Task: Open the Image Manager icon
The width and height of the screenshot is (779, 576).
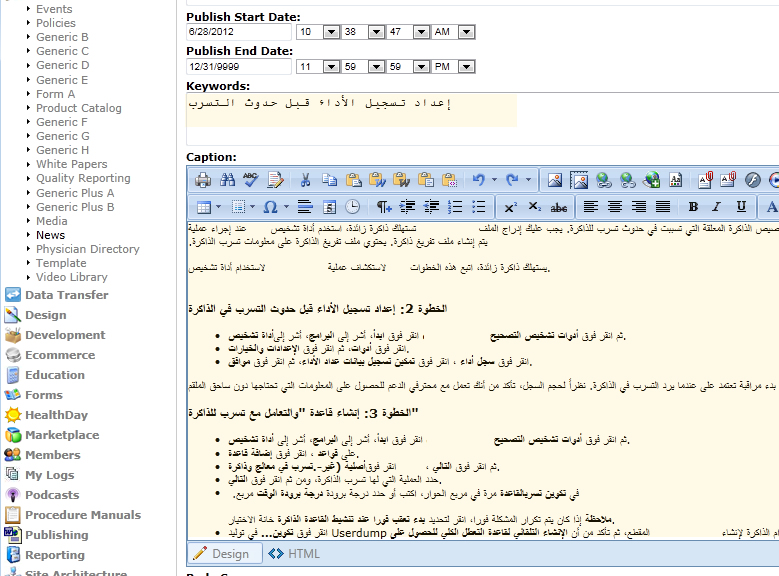Action: tap(555, 180)
